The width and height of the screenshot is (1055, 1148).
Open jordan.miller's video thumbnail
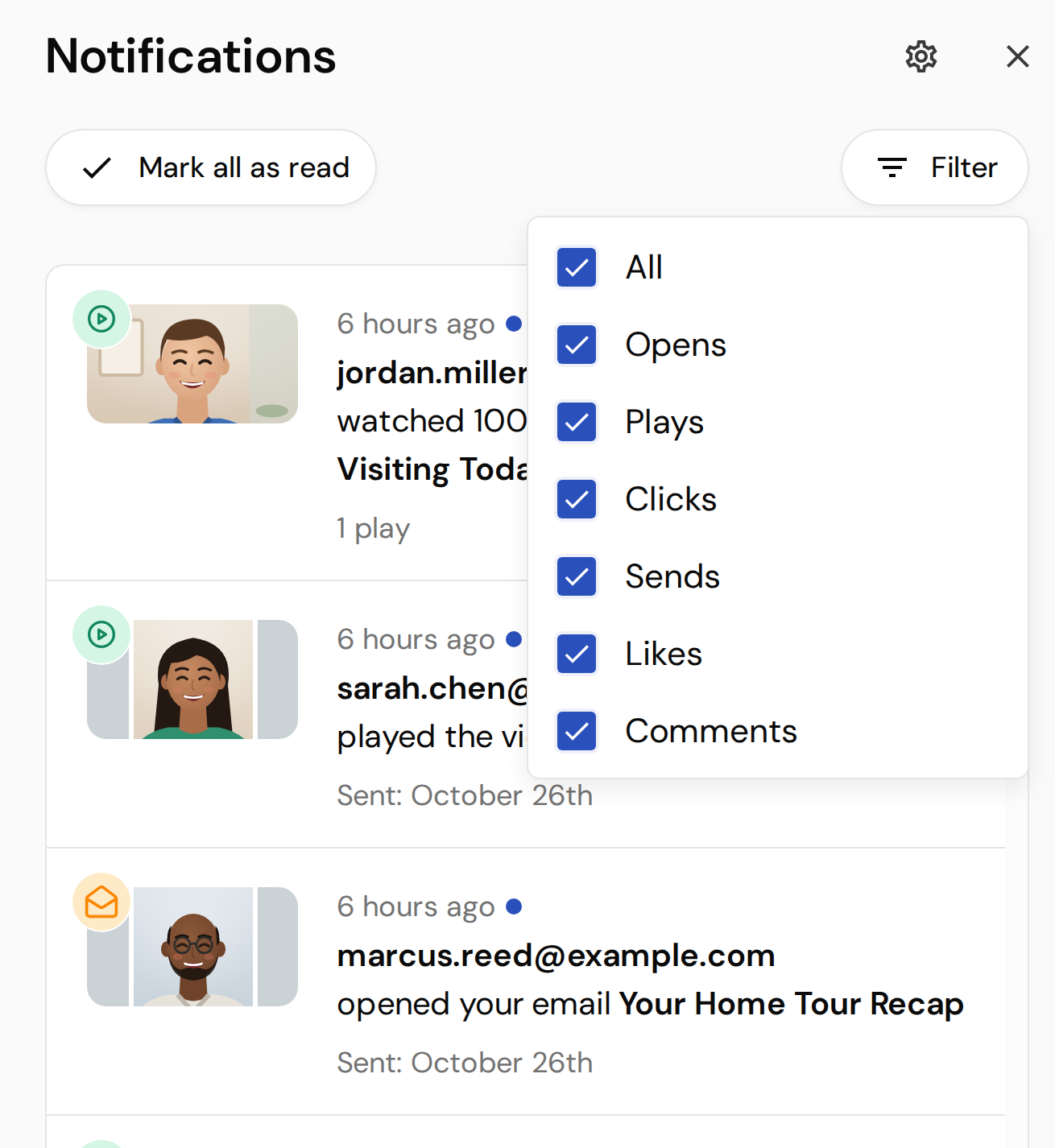tap(192, 364)
